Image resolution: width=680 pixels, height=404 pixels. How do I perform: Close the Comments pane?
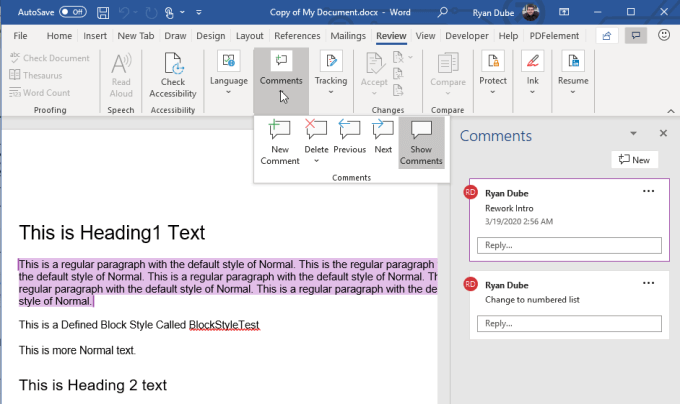(662, 133)
